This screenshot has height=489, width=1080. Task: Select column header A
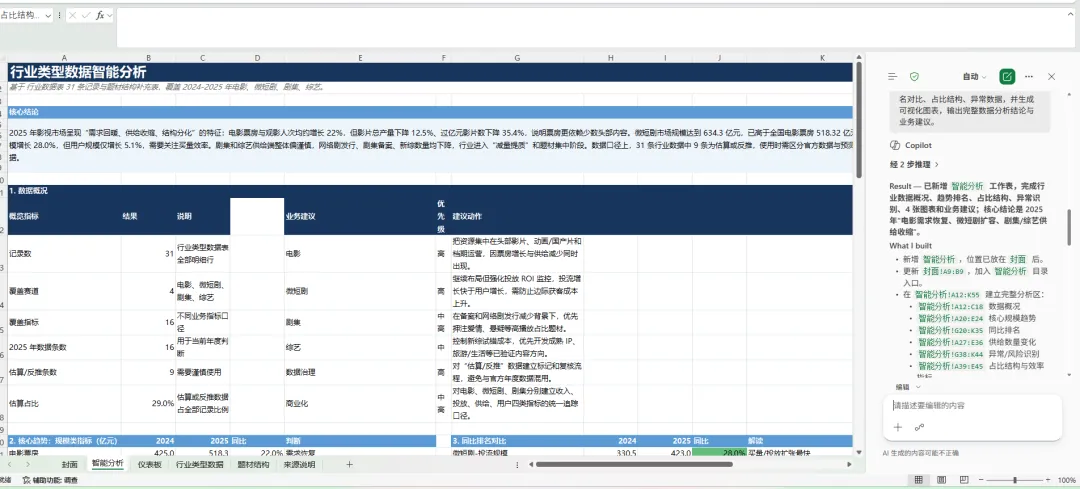(x=64, y=58)
